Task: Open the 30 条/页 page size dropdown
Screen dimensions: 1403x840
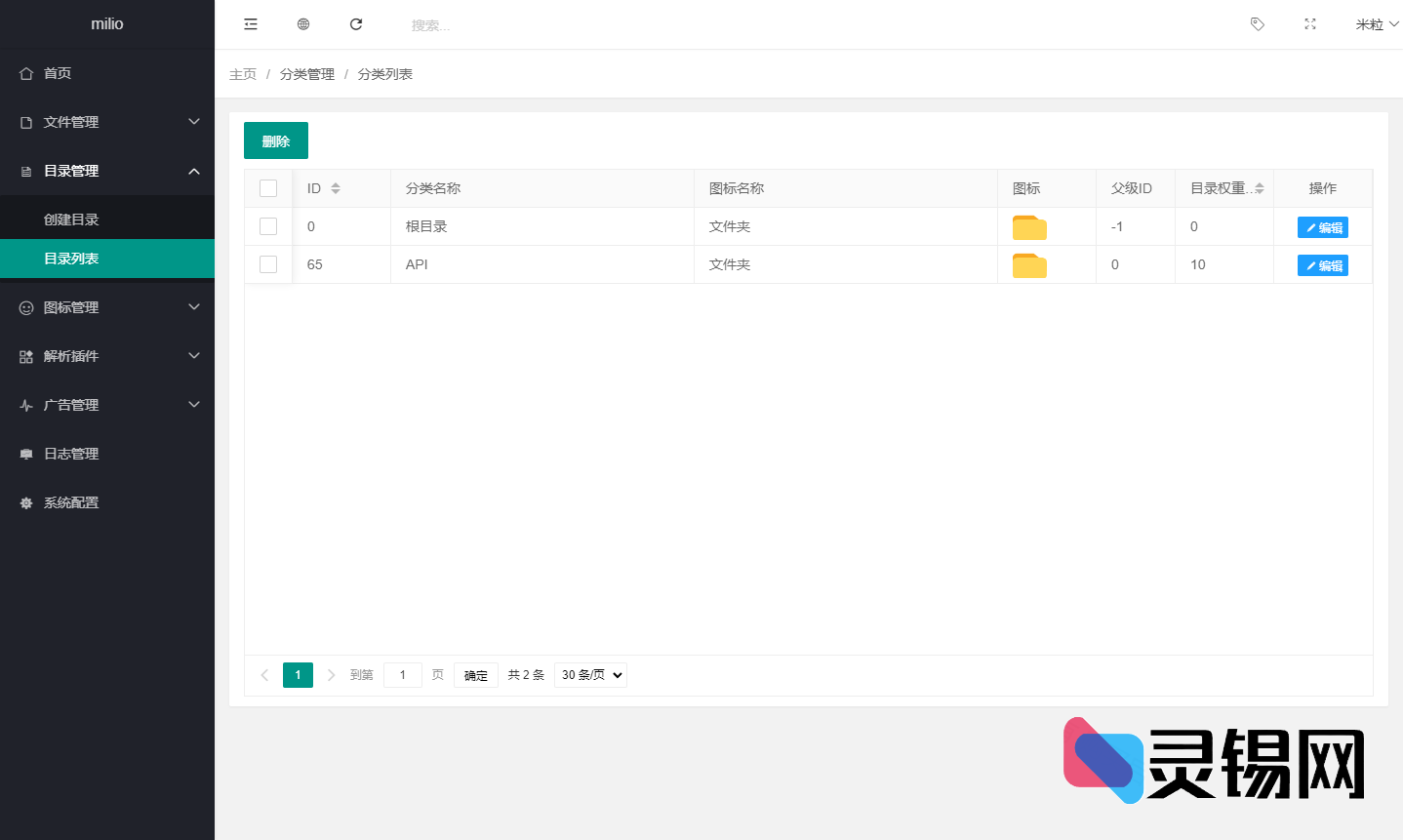Action: click(590, 675)
